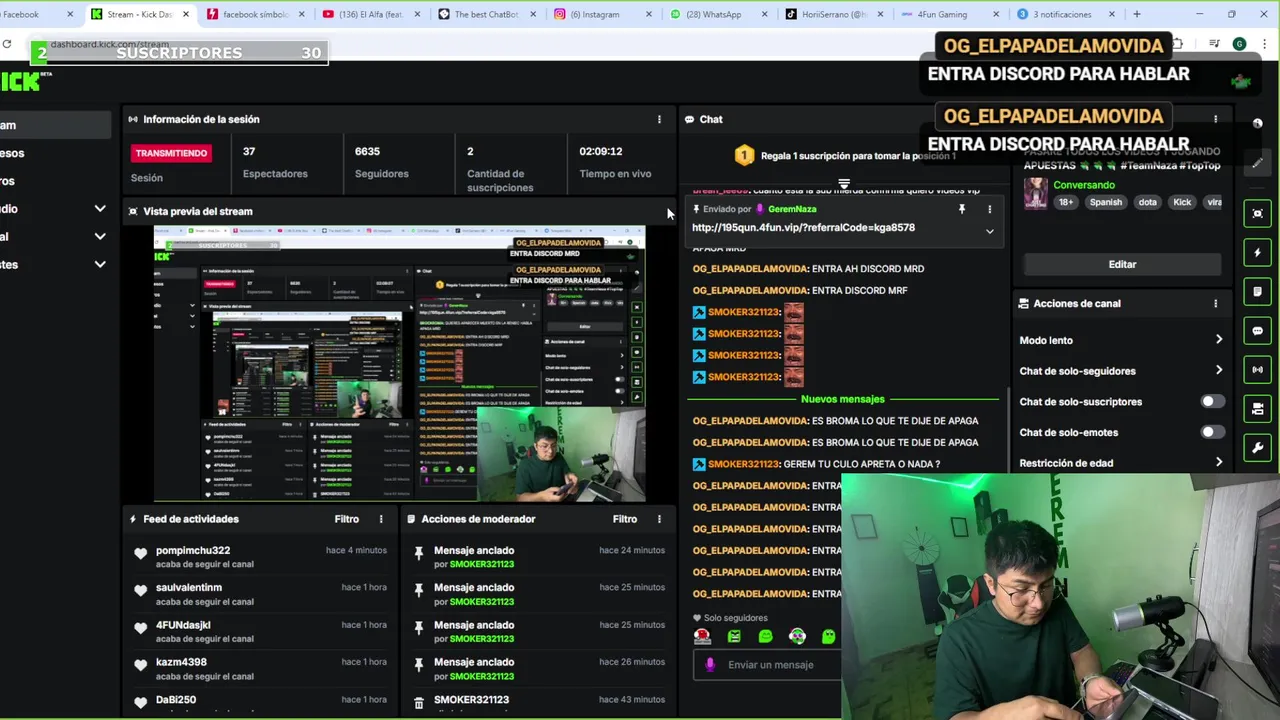Open Acciones de canal three-dot menu
This screenshot has height=720, width=1280.
click(1216, 303)
